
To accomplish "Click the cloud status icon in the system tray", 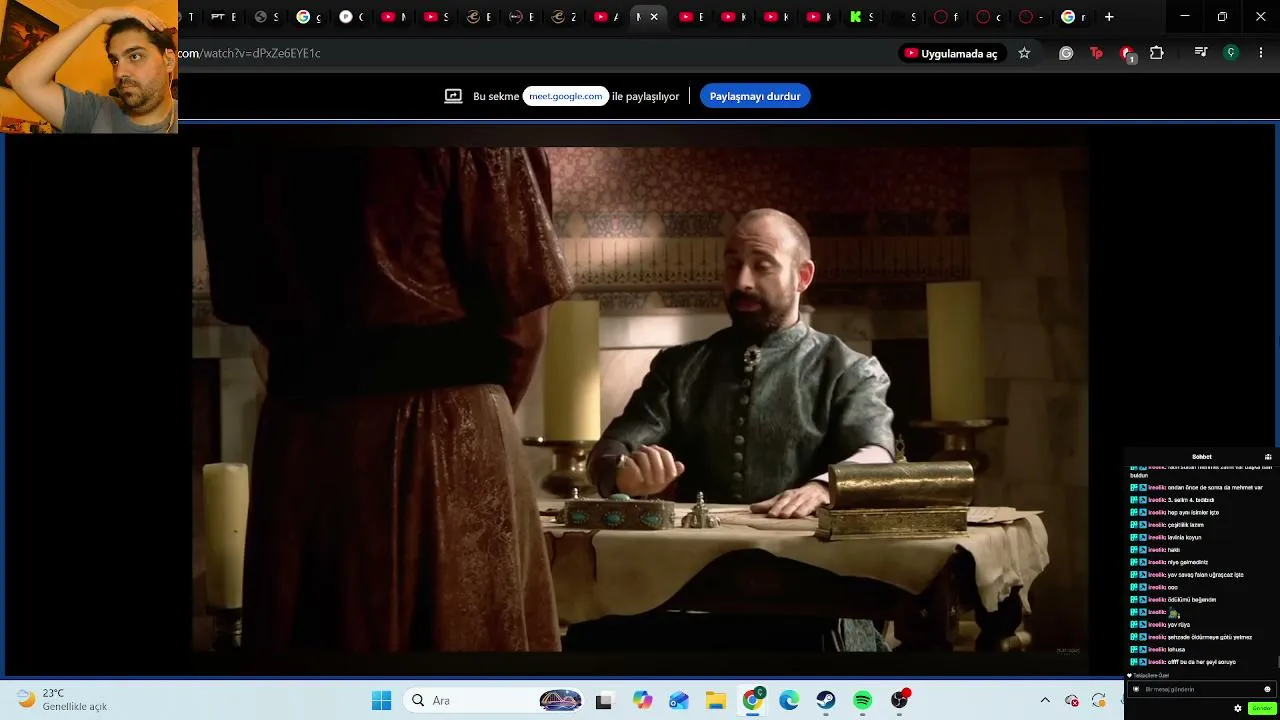I will pos(1072,701).
